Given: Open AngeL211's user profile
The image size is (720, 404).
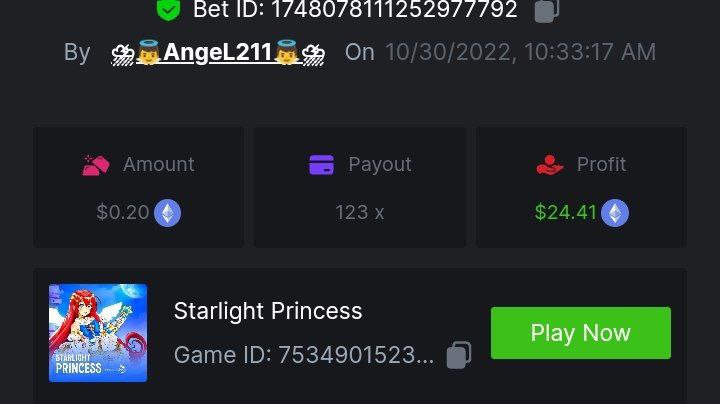Looking at the screenshot, I should pos(218,52).
